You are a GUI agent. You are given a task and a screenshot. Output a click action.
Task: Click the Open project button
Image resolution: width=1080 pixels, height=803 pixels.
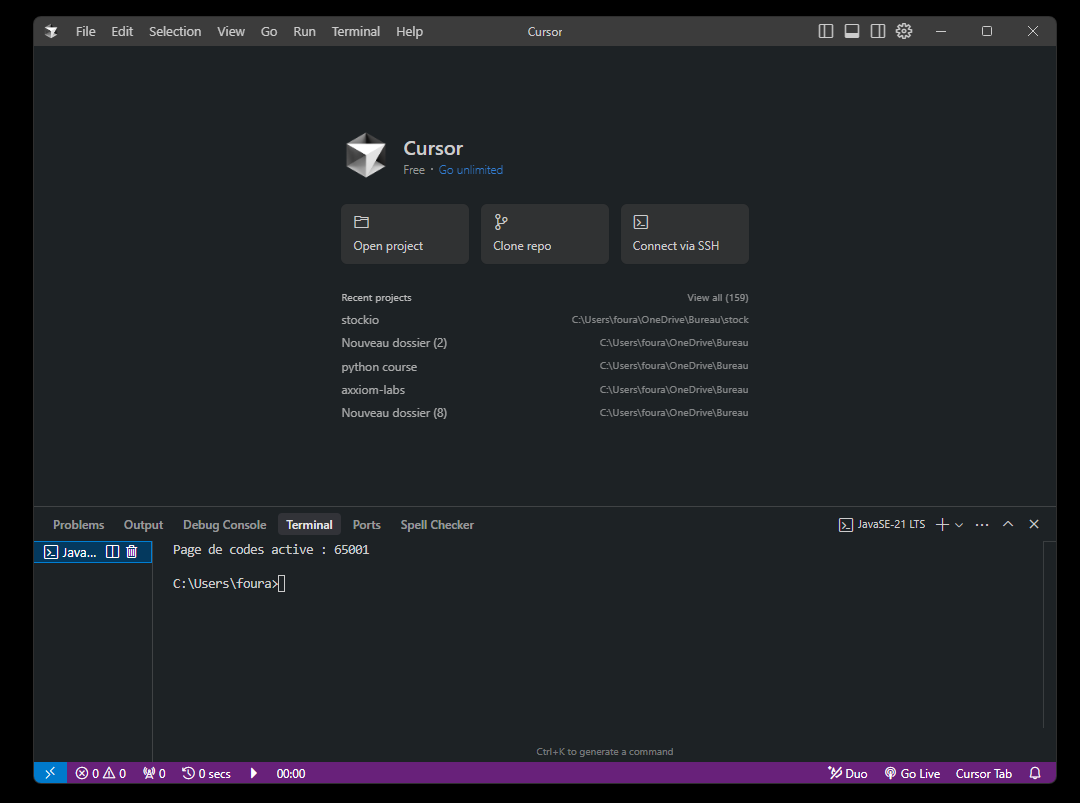point(405,233)
